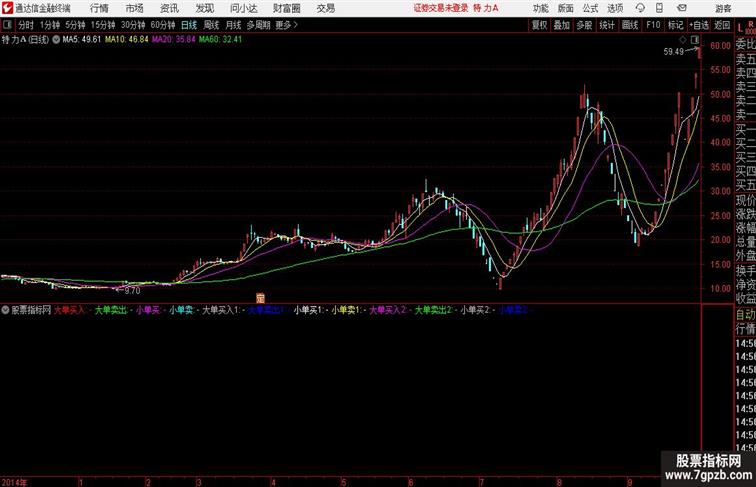
Task: Open the 多周期 multi-period view
Action: point(258,25)
